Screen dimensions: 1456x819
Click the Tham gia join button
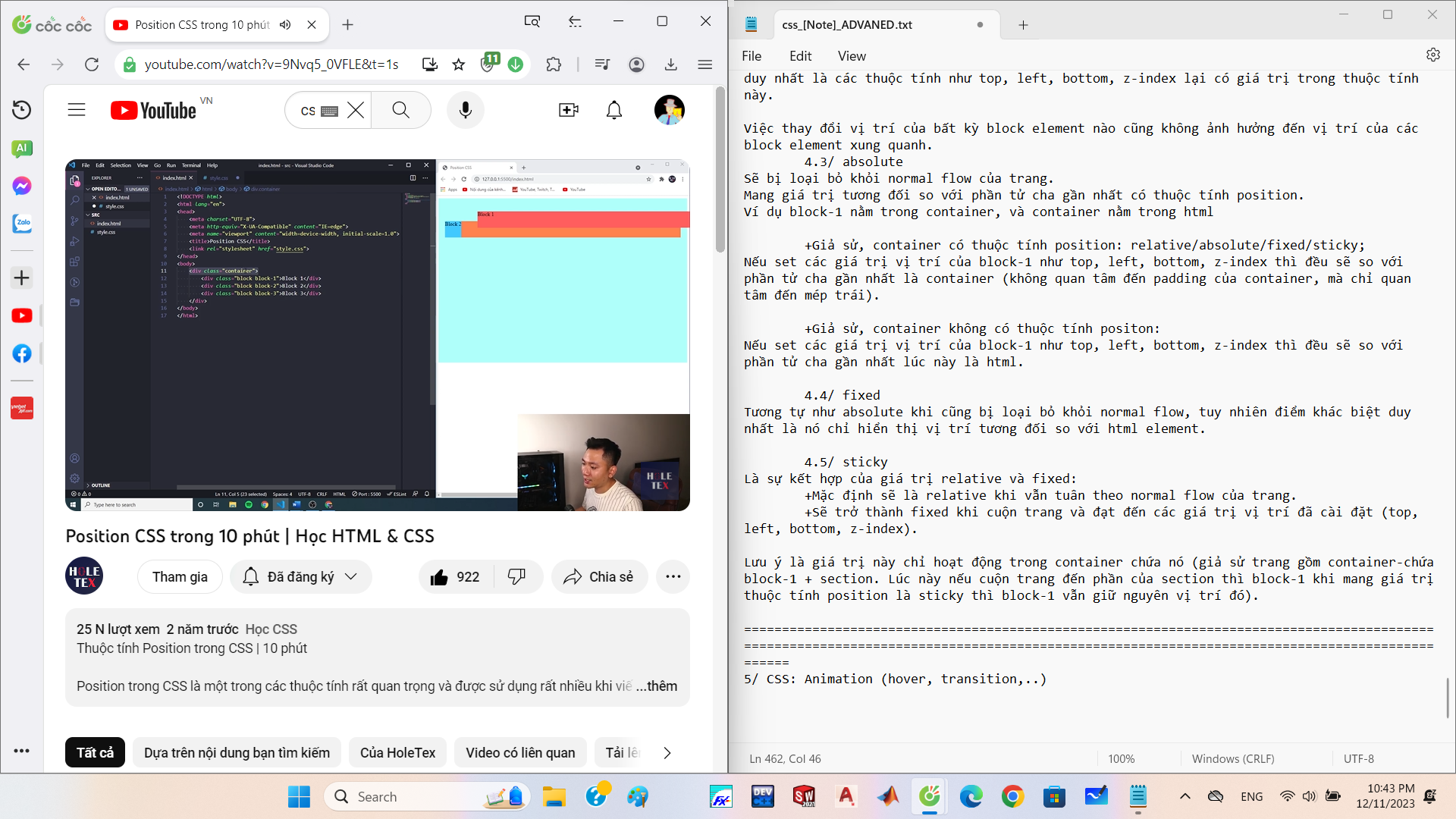[180, 577]
